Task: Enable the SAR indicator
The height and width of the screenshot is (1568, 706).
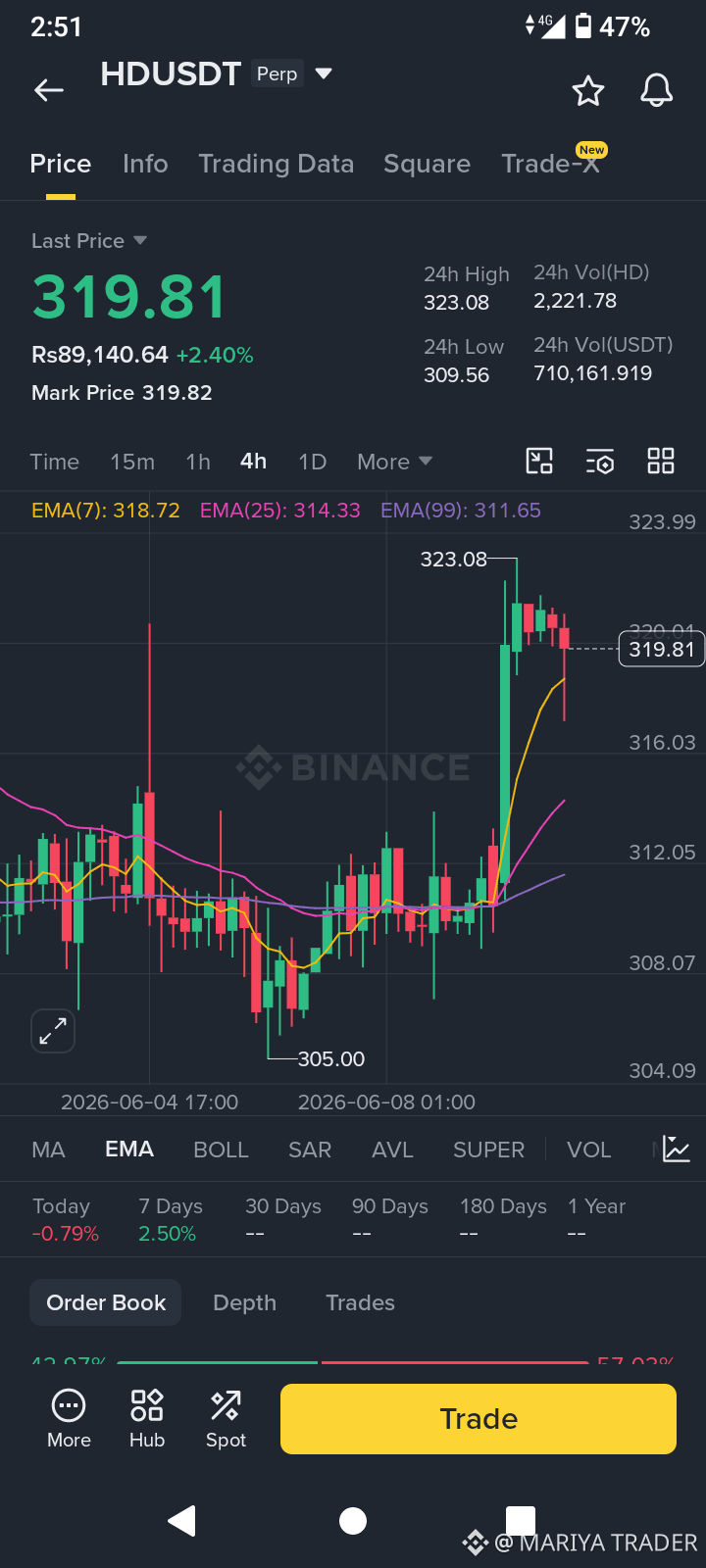Action: [x=310, y=1150]
